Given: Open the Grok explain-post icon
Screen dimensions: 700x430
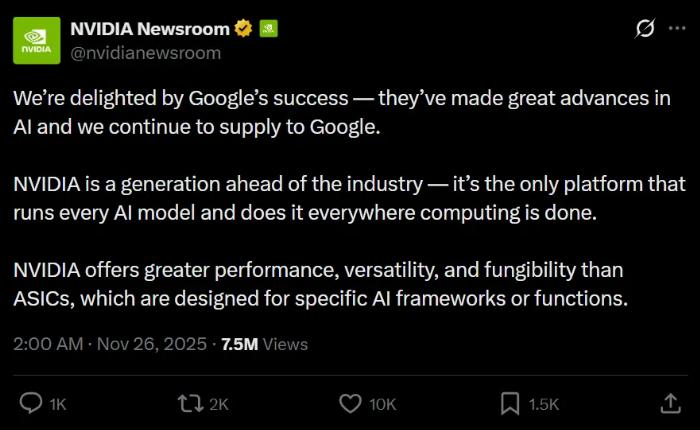Looking at the screenshot, I should click(645, 30).
